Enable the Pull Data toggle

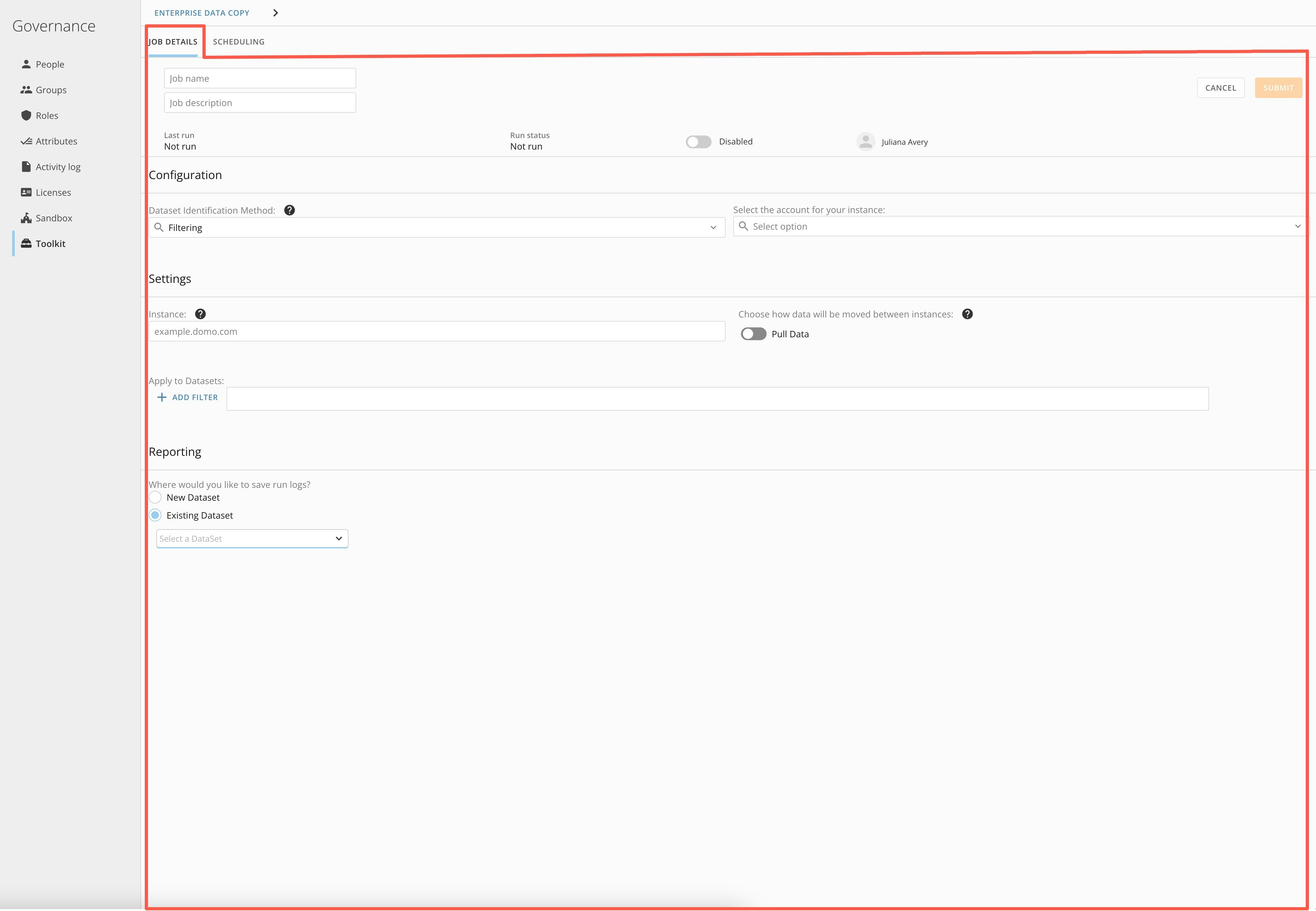(753, 333)
